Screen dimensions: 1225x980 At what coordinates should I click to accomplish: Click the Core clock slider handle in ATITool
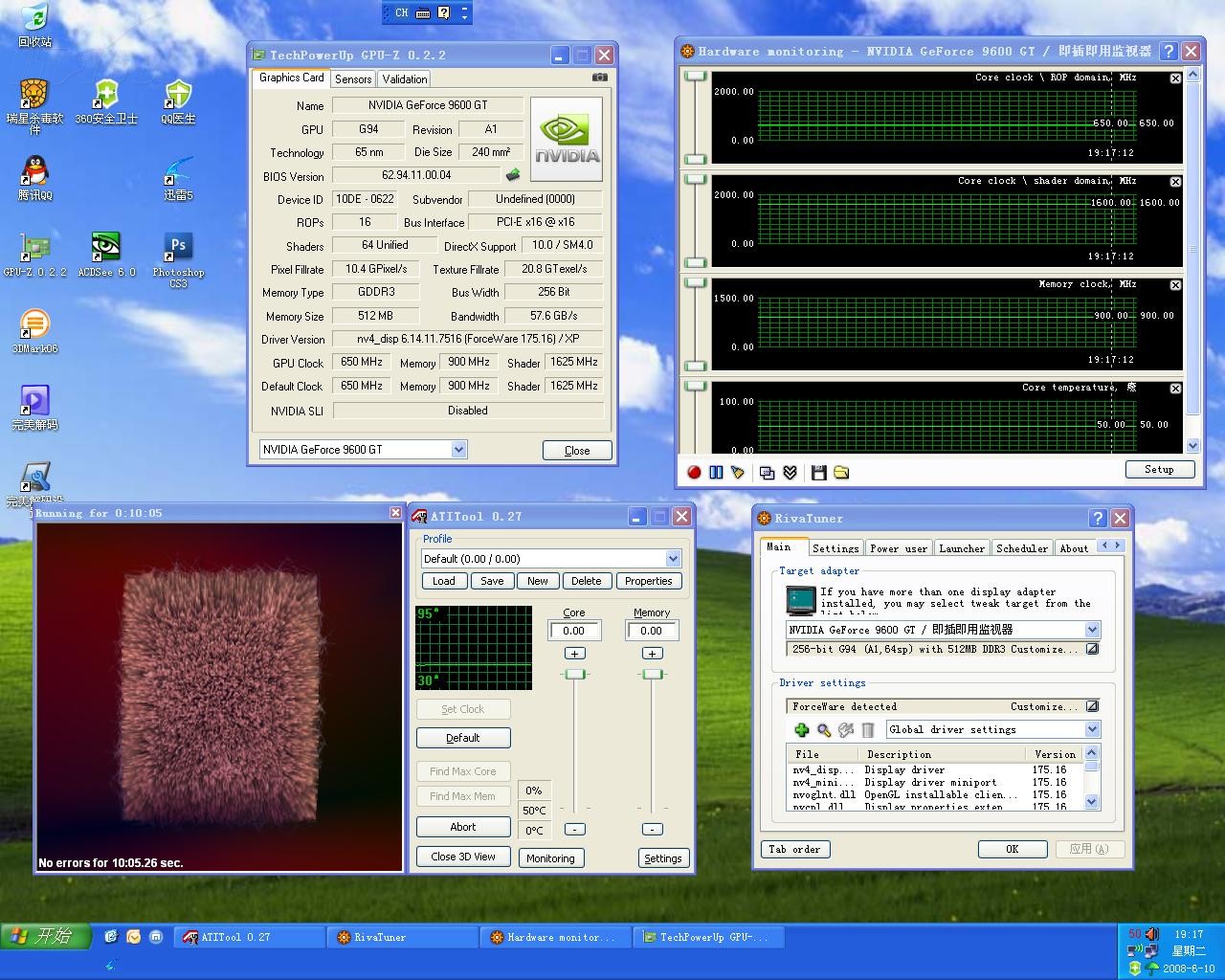574,675
